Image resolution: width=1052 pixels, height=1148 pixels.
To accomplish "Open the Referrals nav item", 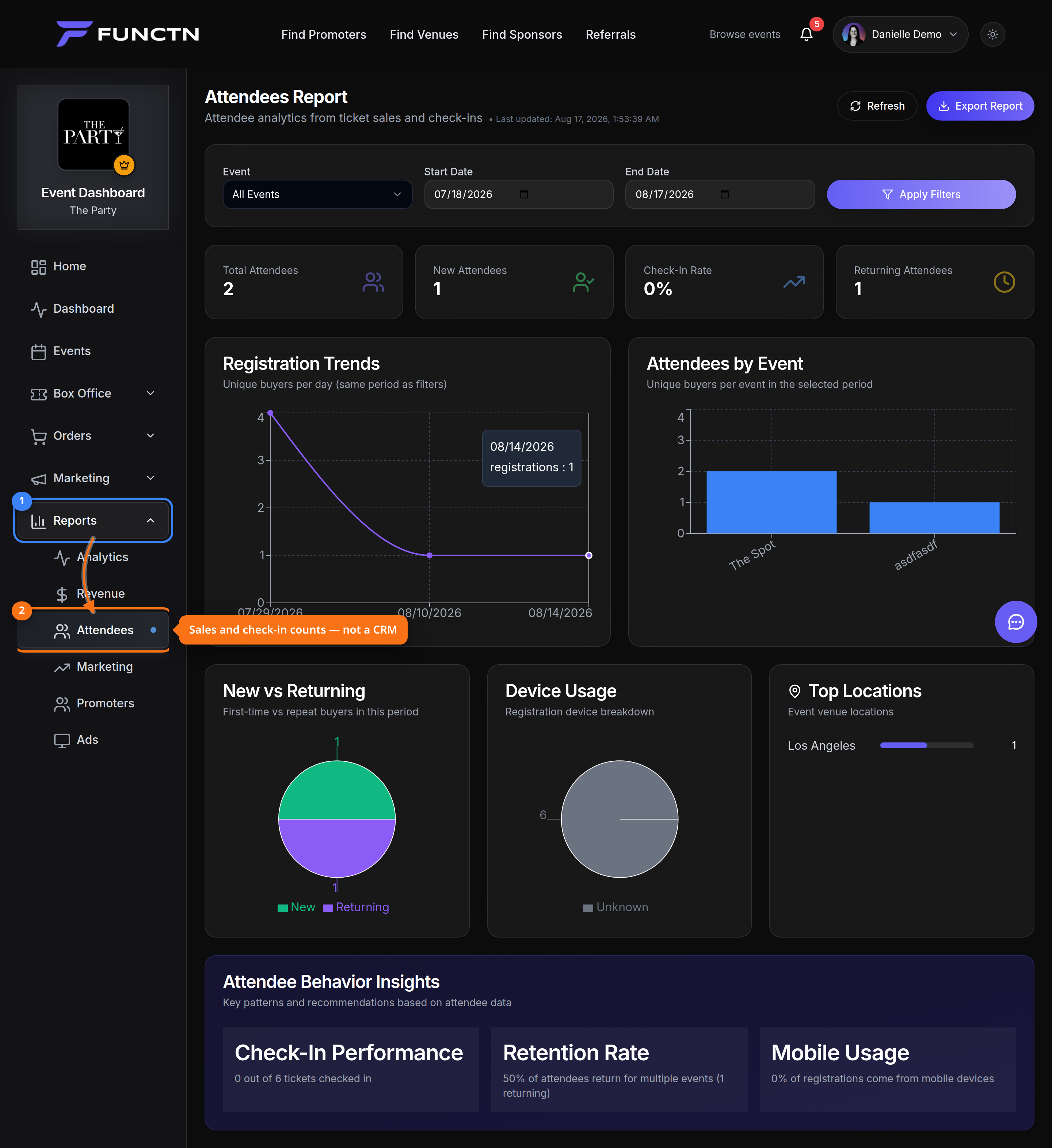I will click(610, 34).
